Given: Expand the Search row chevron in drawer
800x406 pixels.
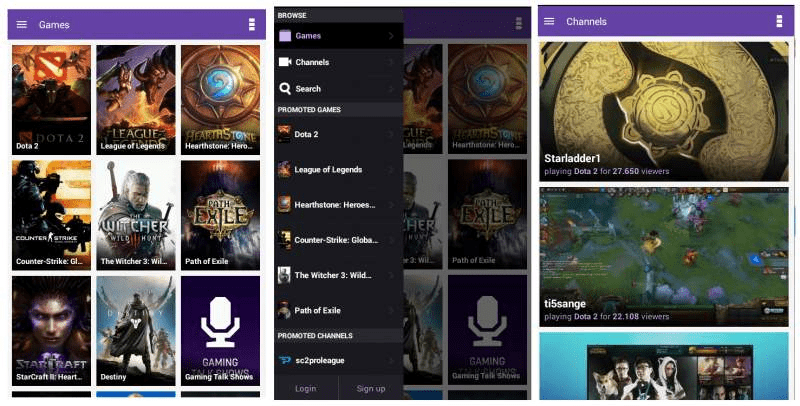Looking at the screenshot, I should point(391,89).
